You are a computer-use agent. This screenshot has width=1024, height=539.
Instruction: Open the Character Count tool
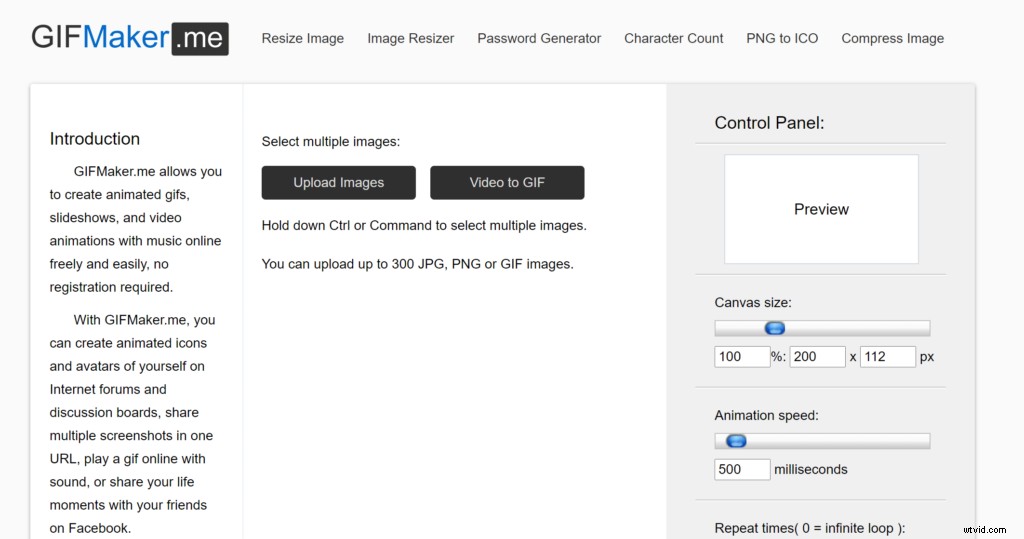[x=673, y=39]
